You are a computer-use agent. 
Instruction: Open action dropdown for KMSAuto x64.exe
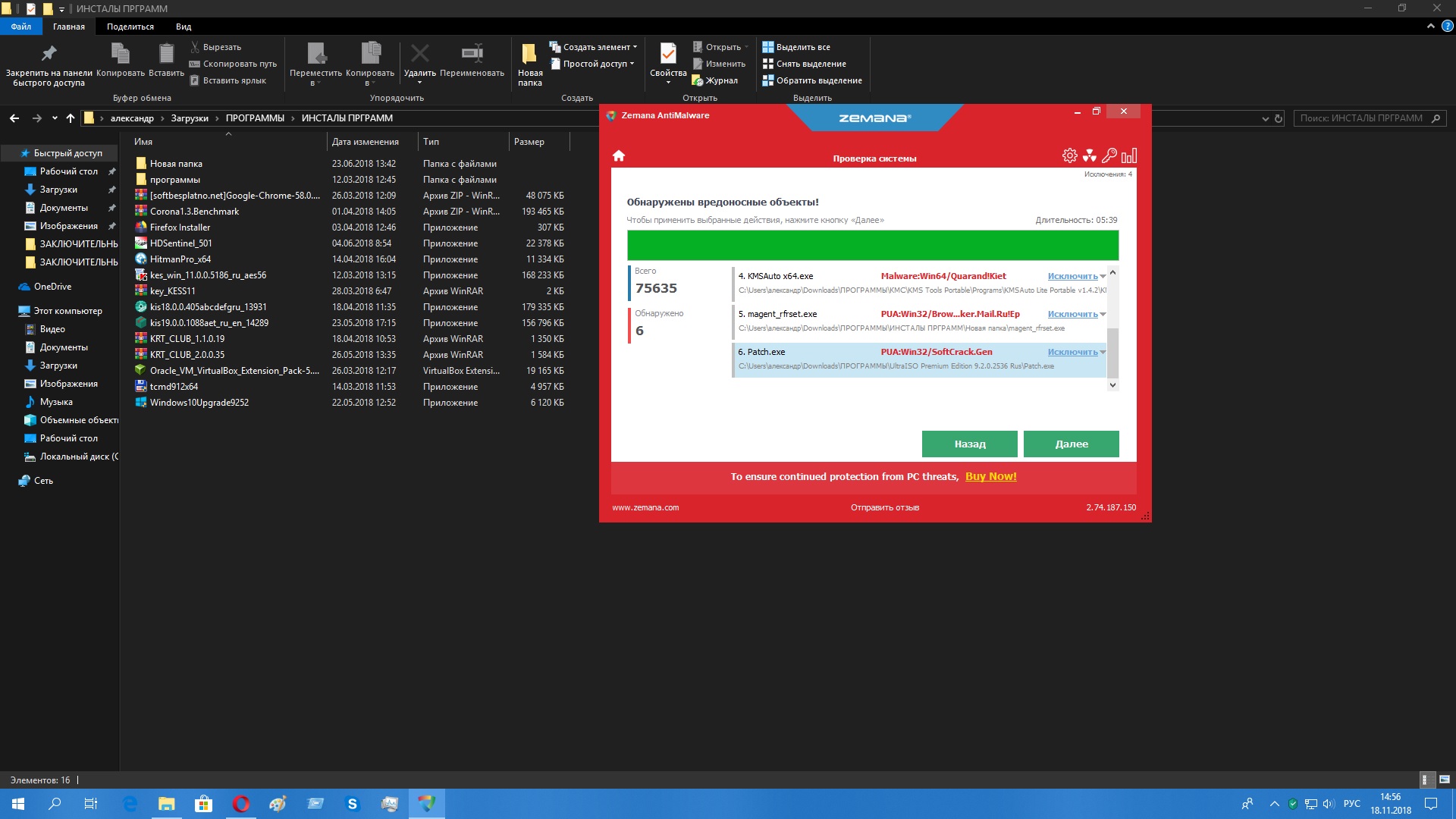pyautogui.click(x=1103, y=277)
